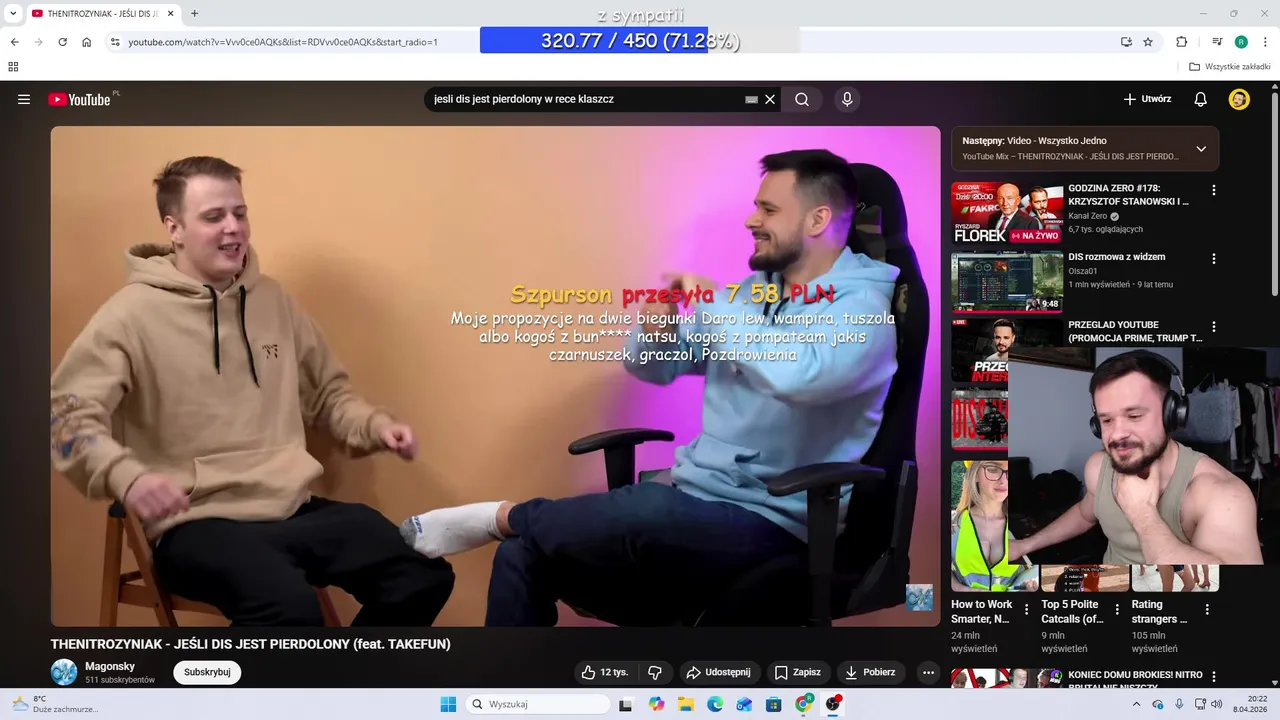Open Chrome media controls icon
This screenshot has width=1280, height=720.
1217,42
